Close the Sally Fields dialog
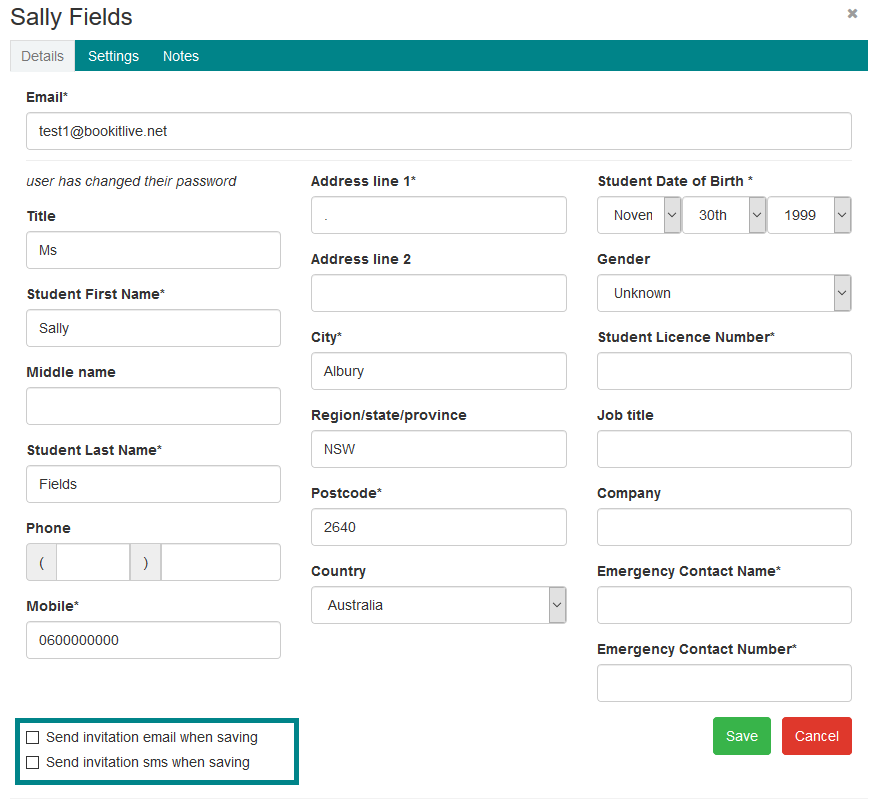 pos(852,13)
